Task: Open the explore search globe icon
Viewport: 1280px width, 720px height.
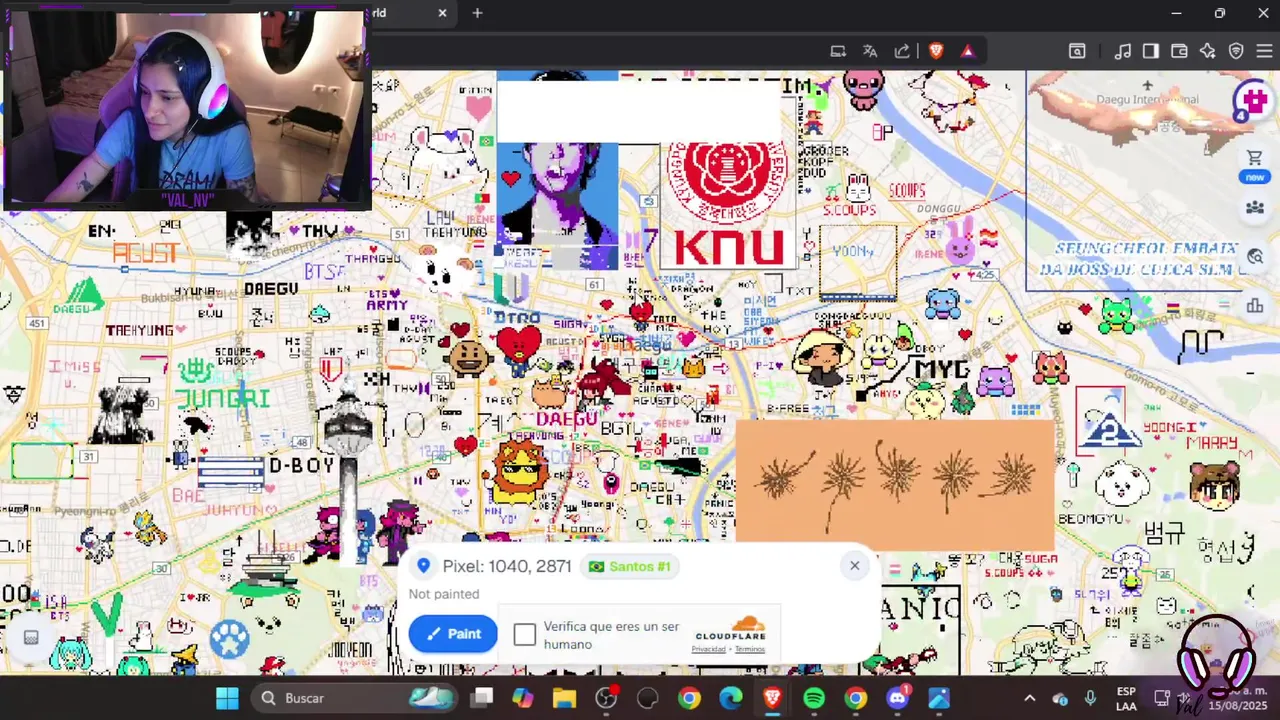Action: coord(1255,257)
